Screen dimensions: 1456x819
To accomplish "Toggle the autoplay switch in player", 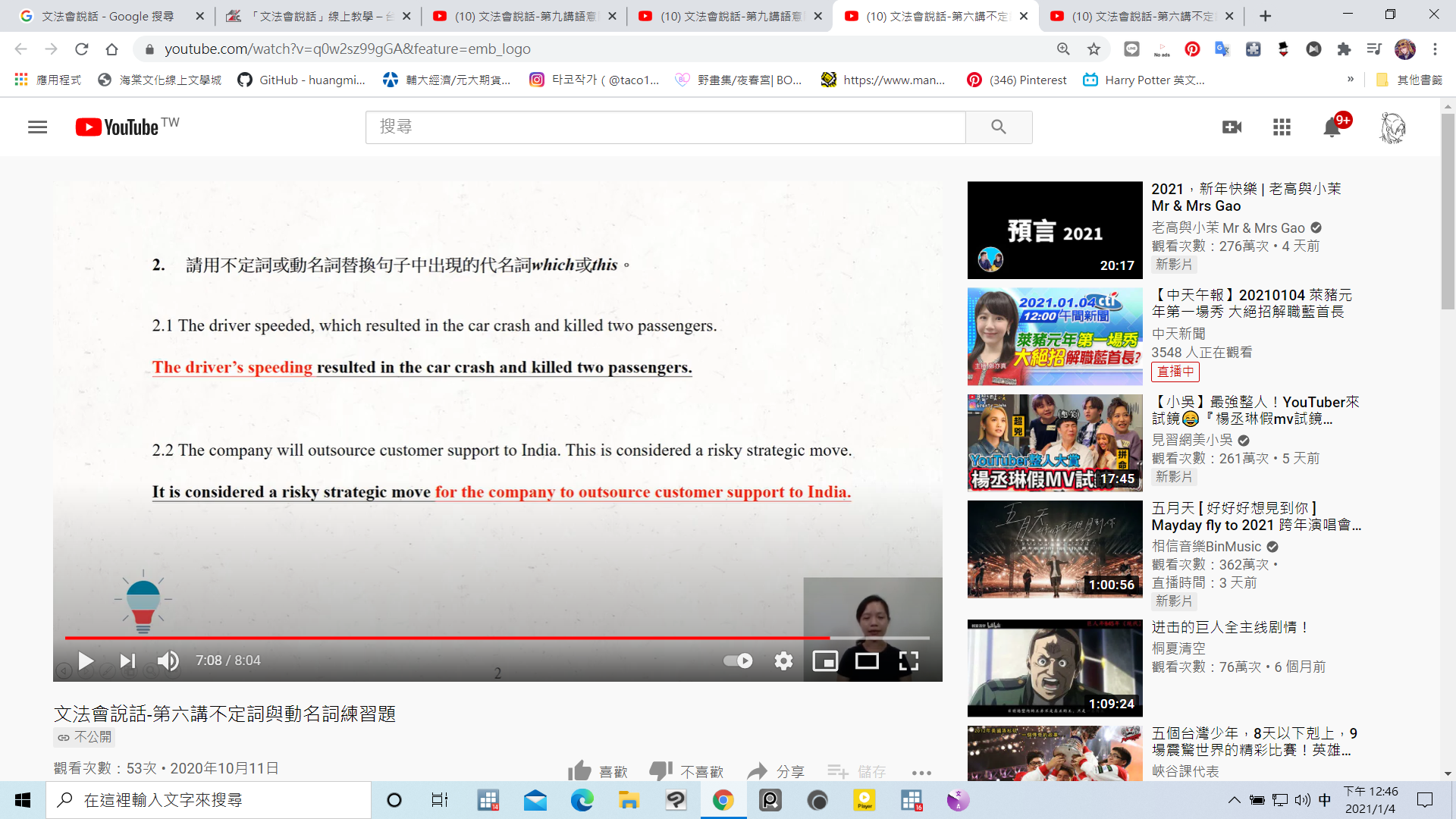I will click(738, 661).
